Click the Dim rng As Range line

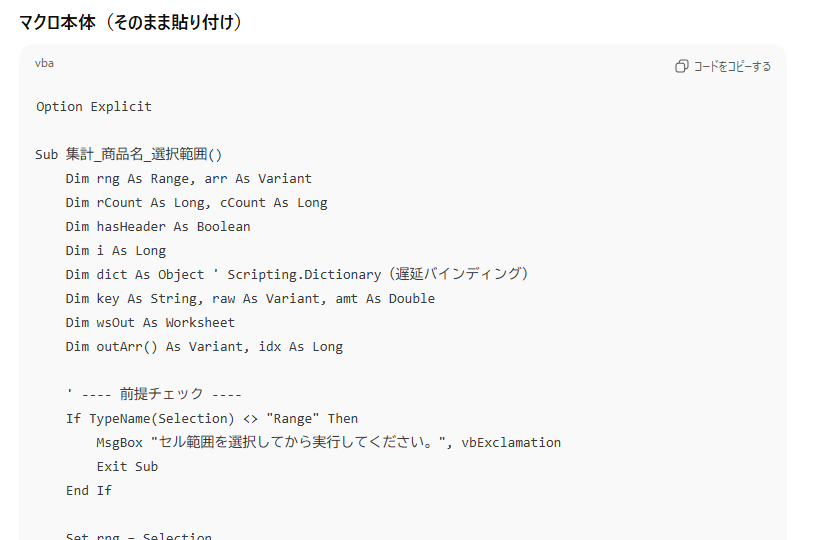tap(189, 178)
